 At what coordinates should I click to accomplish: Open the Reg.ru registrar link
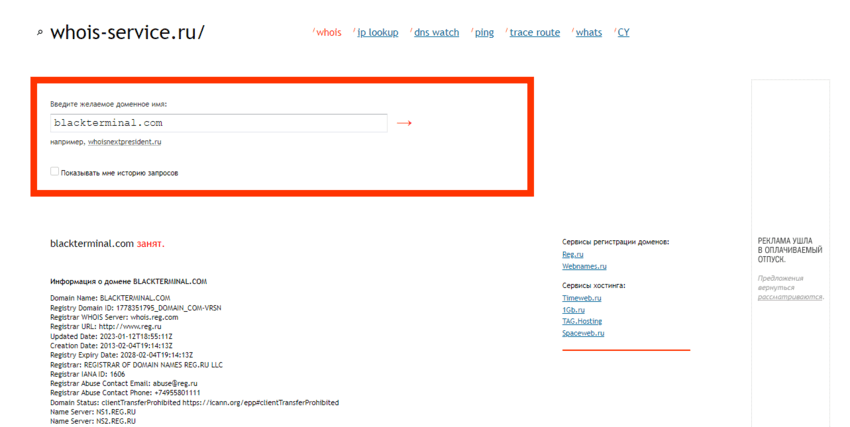tap(572, 255)
